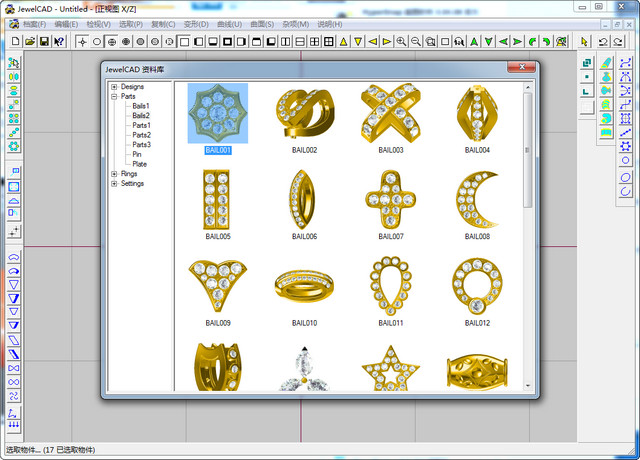Select the BAIL002 thumbnail

[304, 113]
